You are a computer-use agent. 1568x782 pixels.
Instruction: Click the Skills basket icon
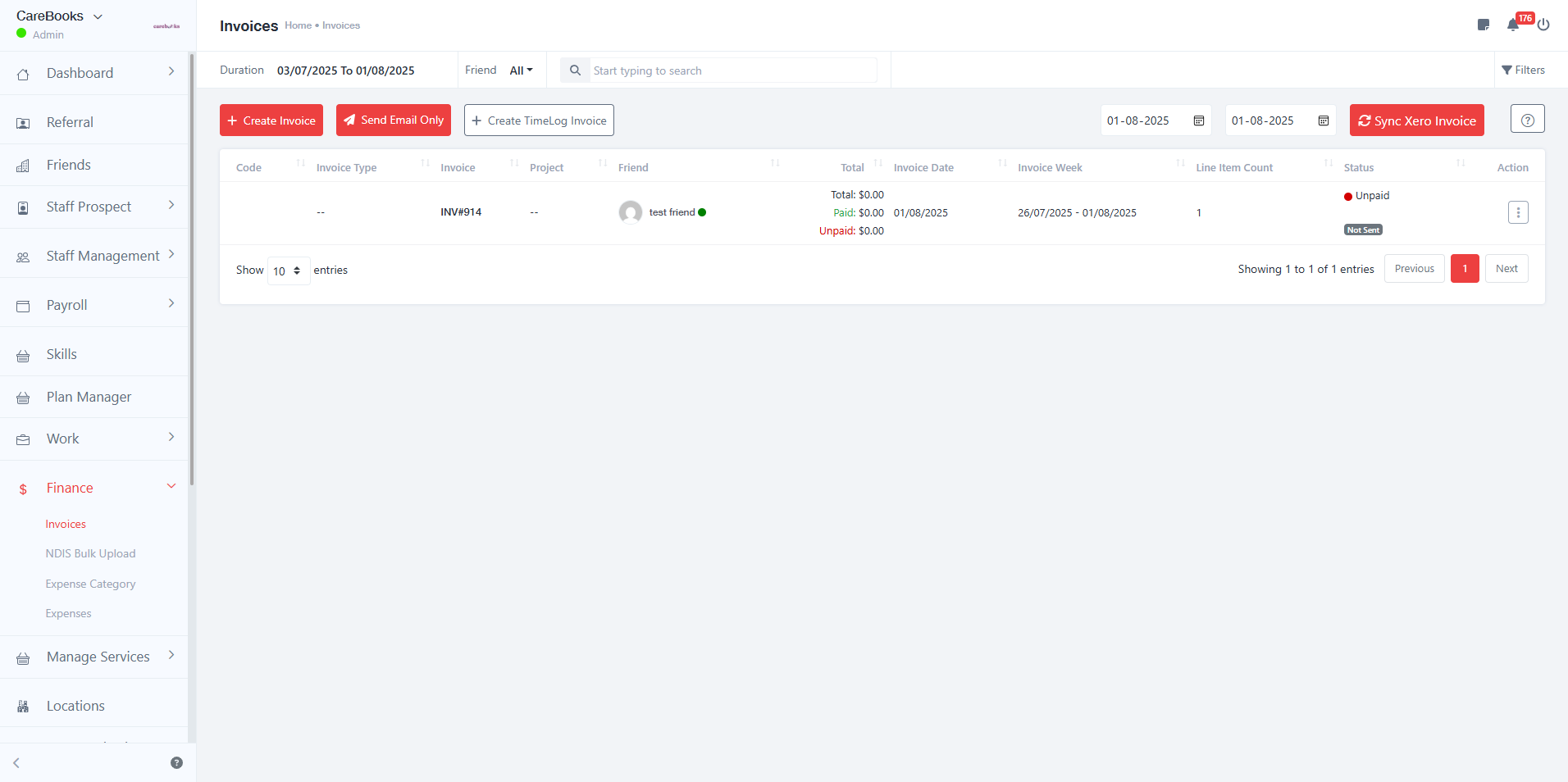pyautogui.click(x=23, y=355)
